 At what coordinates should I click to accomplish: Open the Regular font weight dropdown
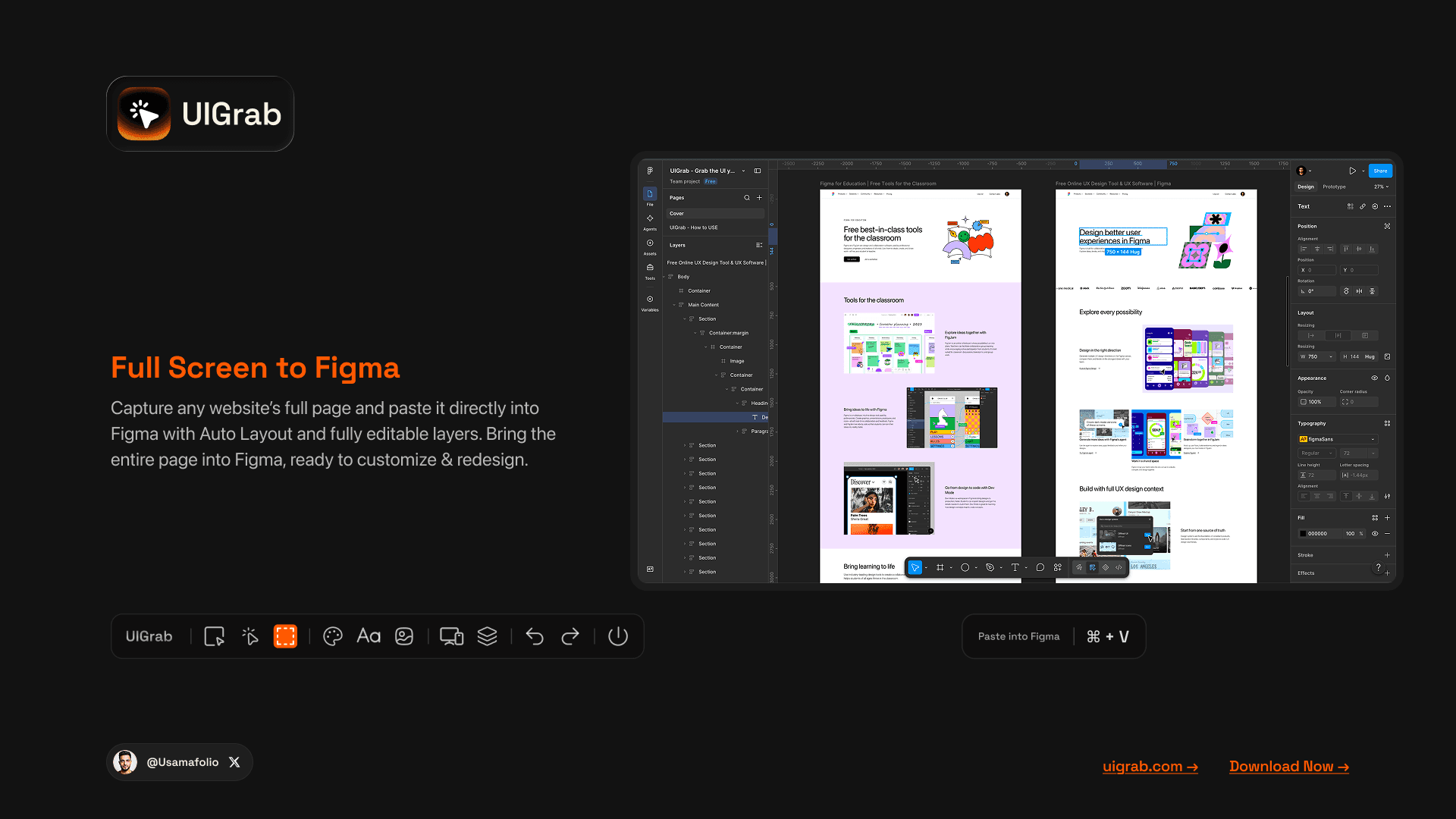tap(1316, 453)
